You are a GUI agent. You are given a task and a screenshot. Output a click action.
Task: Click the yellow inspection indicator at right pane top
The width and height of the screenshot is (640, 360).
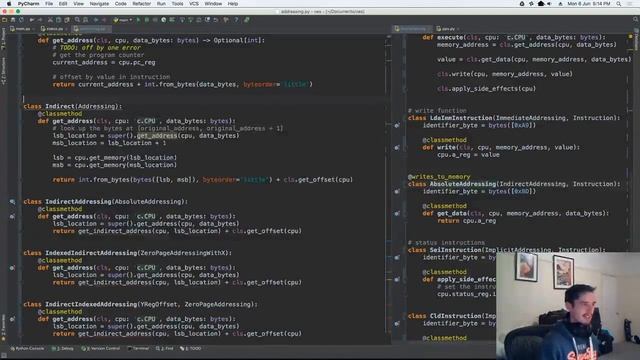(630, 37)
